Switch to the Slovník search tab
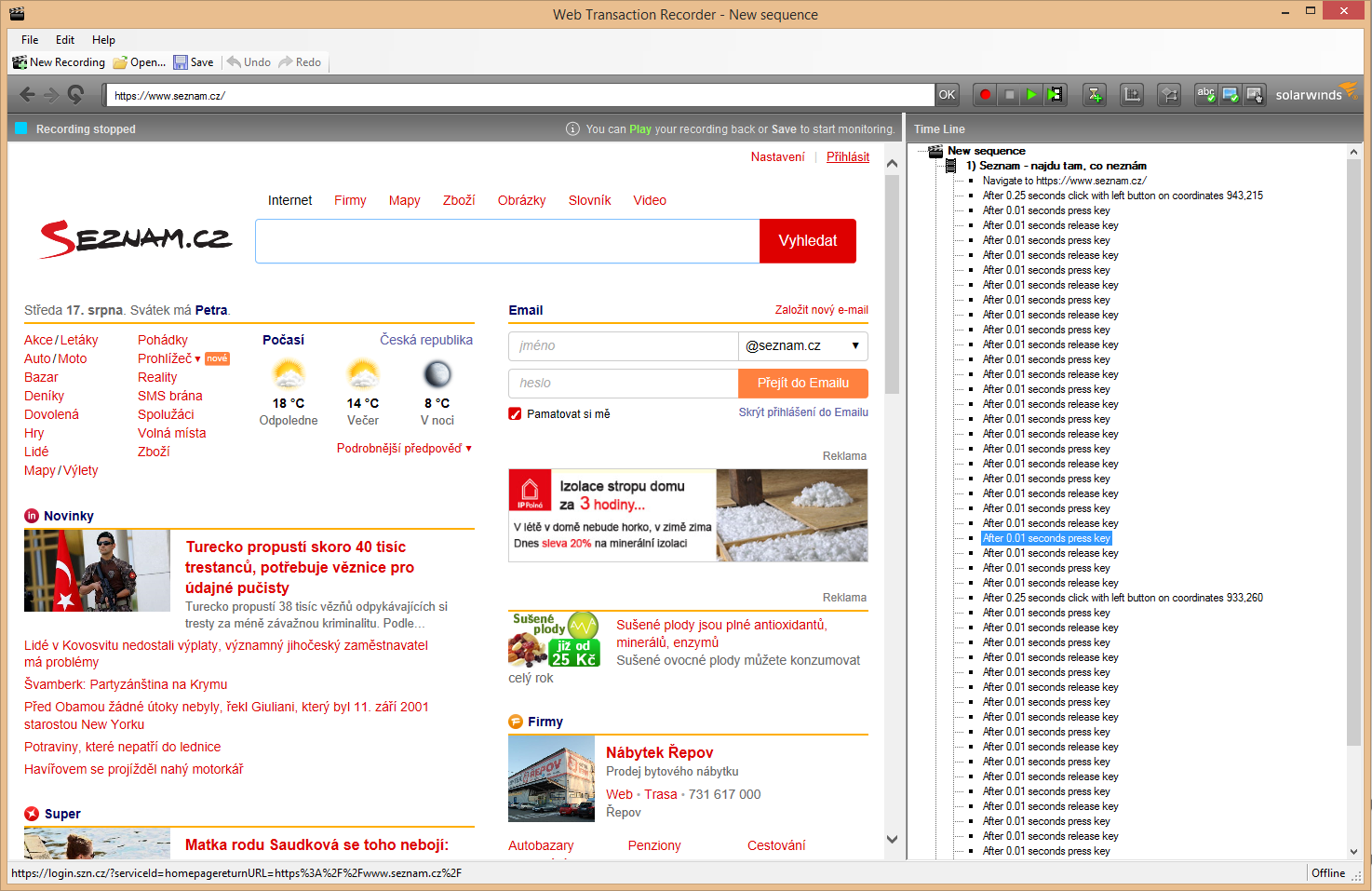Viewport: 1372px width, 891px height. click(590, 200)
